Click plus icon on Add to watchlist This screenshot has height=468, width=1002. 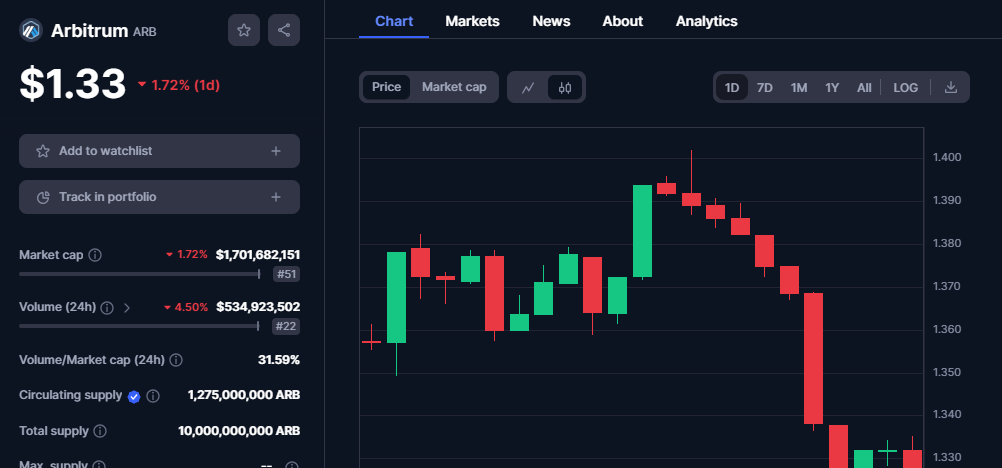275,151
